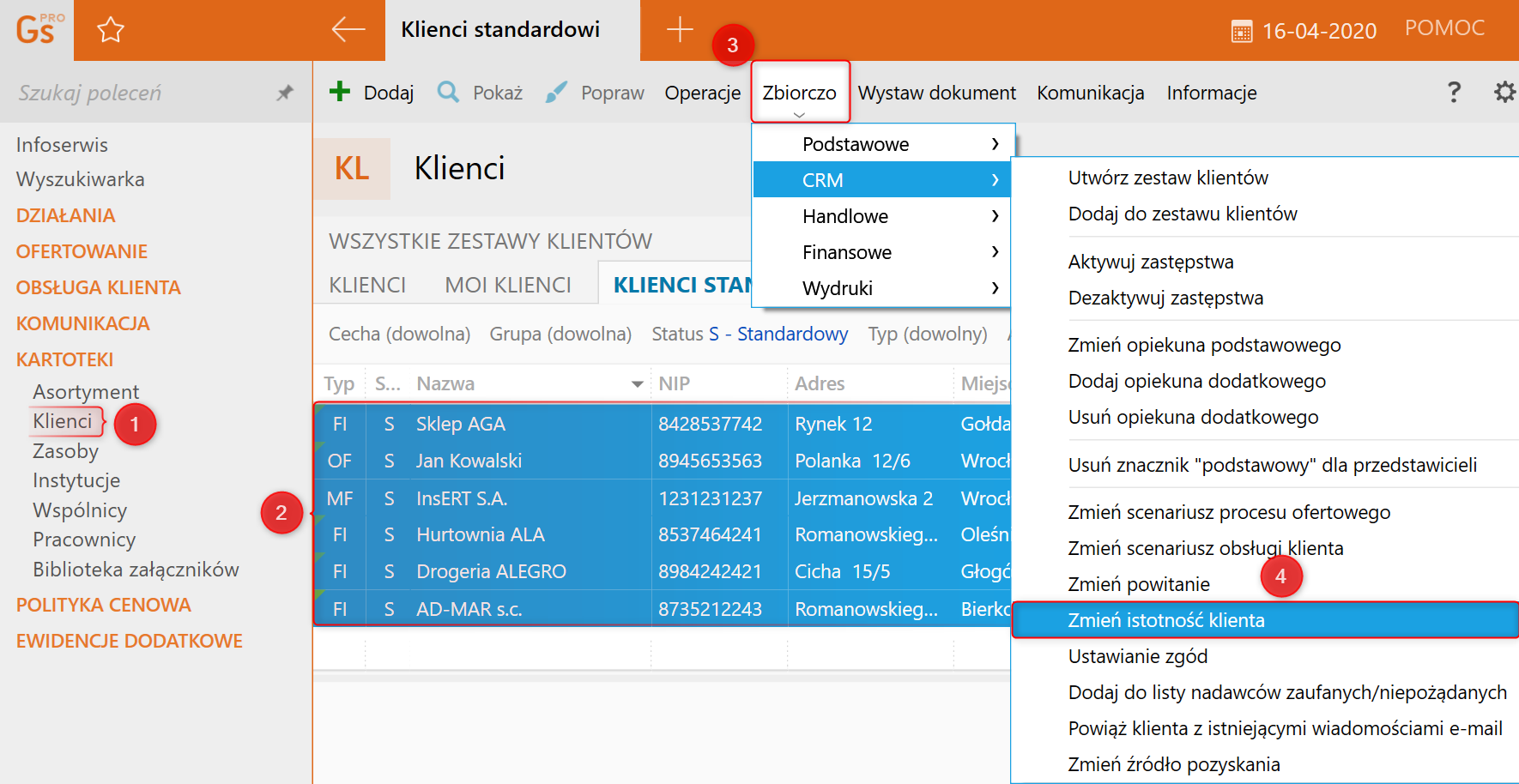The image size is (1519, 784).
Task: Open the Nazwa column sort dropdown arrow
Action: pyautogui.click(x=637, y=384)
